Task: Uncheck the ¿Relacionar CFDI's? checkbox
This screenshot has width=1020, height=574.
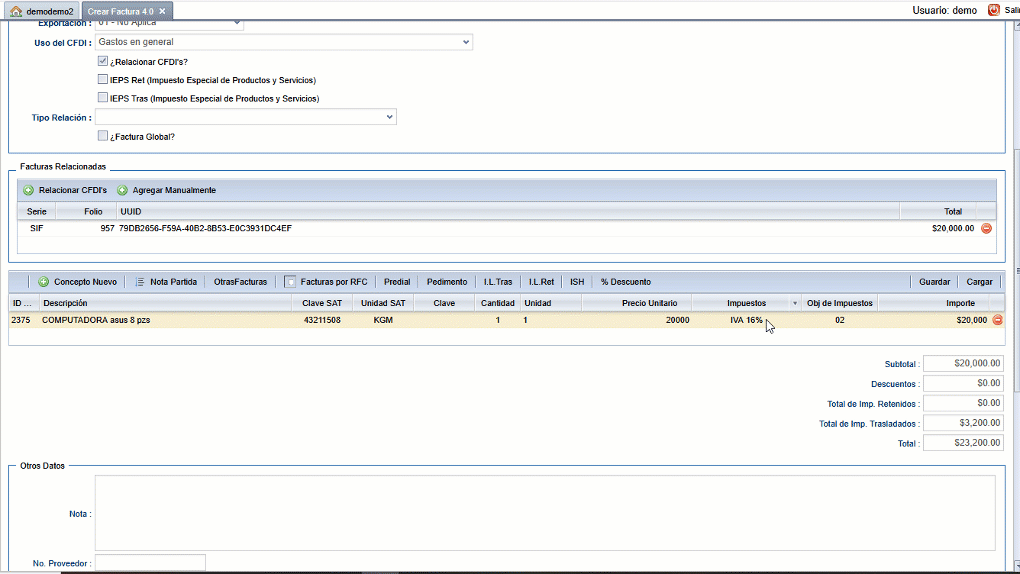Action: 102,61
